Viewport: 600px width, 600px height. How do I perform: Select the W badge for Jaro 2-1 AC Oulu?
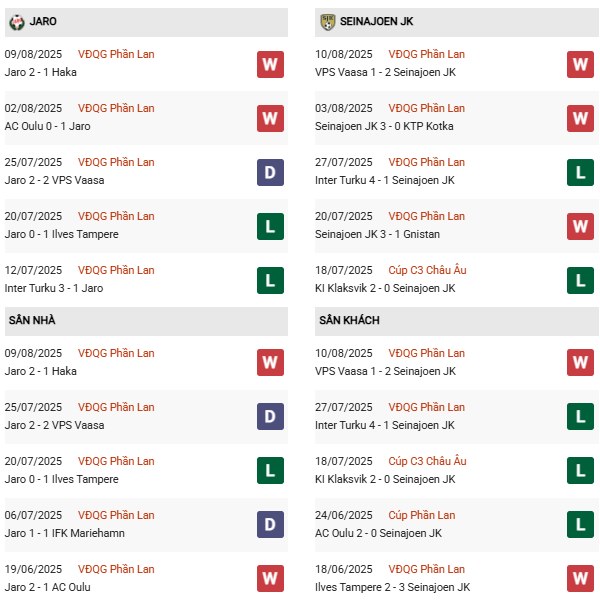click(x=270, y=579)
